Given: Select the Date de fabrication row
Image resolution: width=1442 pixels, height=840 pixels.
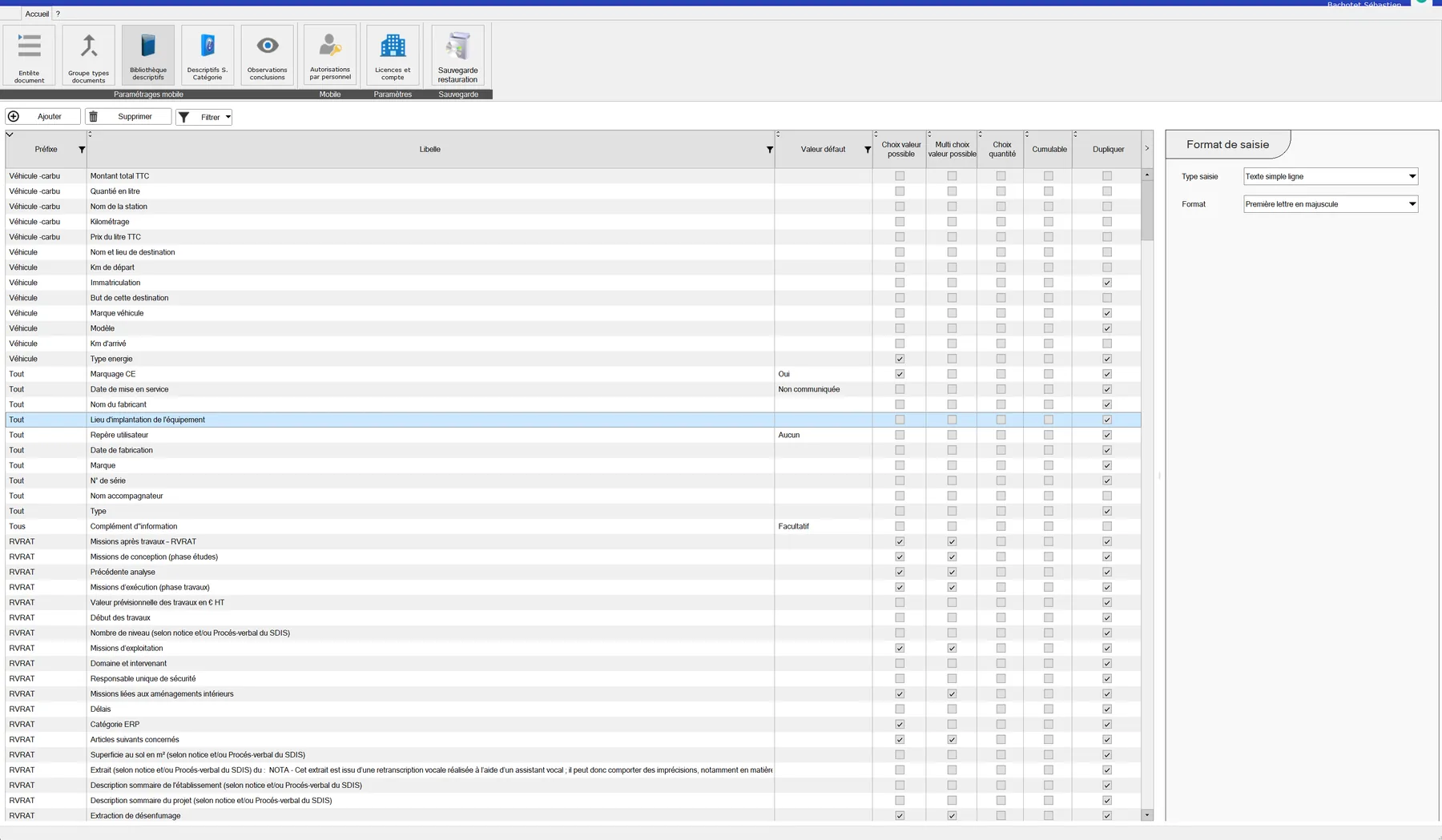Looking at the screenshot, I should [574, 450].
